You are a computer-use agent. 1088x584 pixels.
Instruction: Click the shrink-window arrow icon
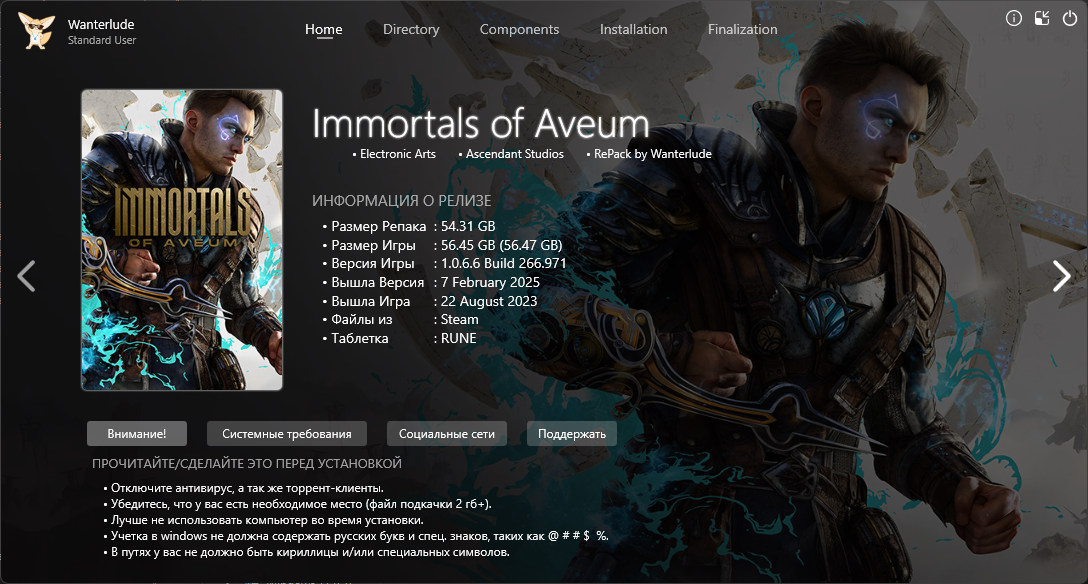pos(1042,18)
